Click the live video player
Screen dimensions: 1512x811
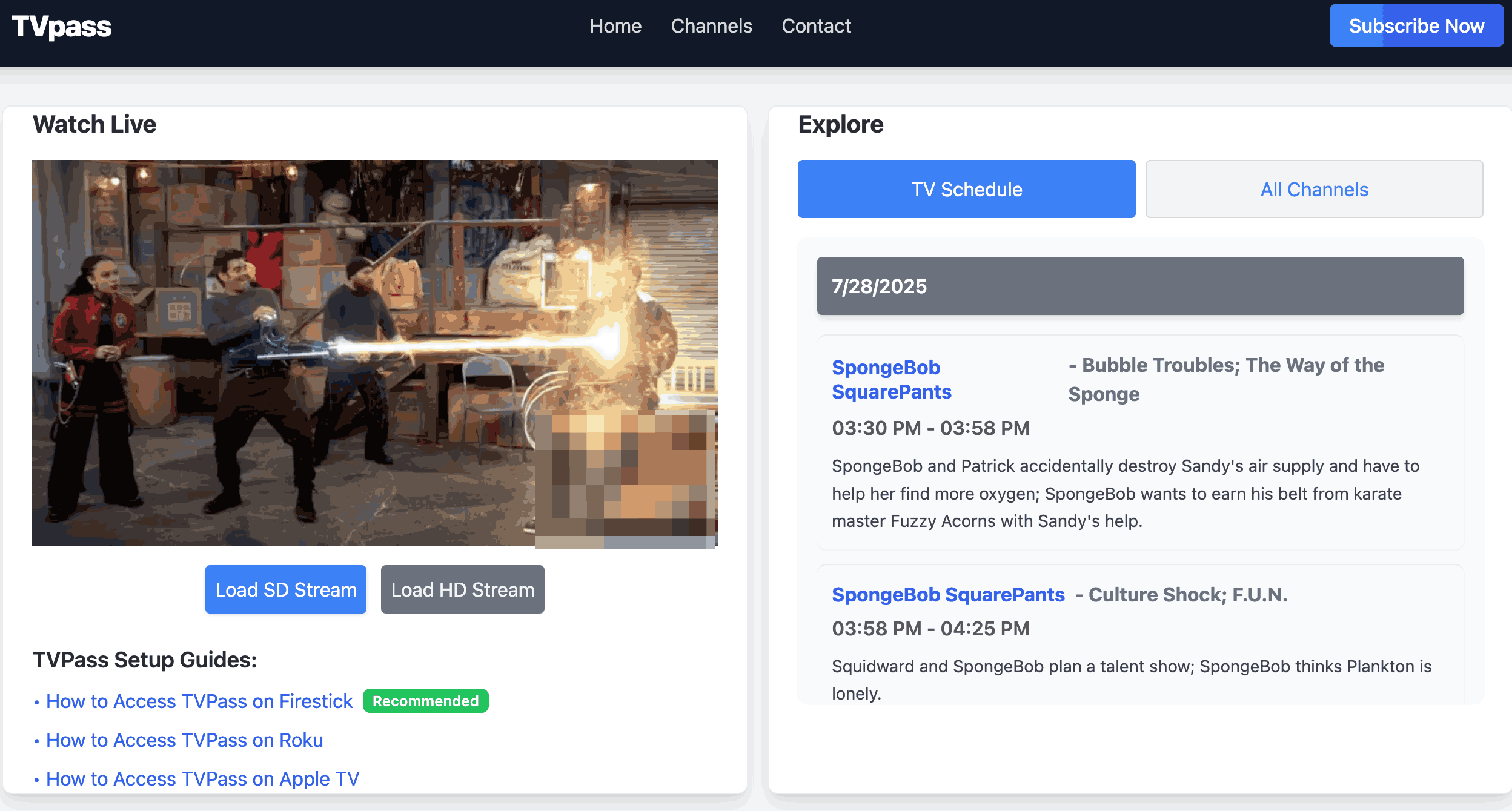[x=375, y=353]
